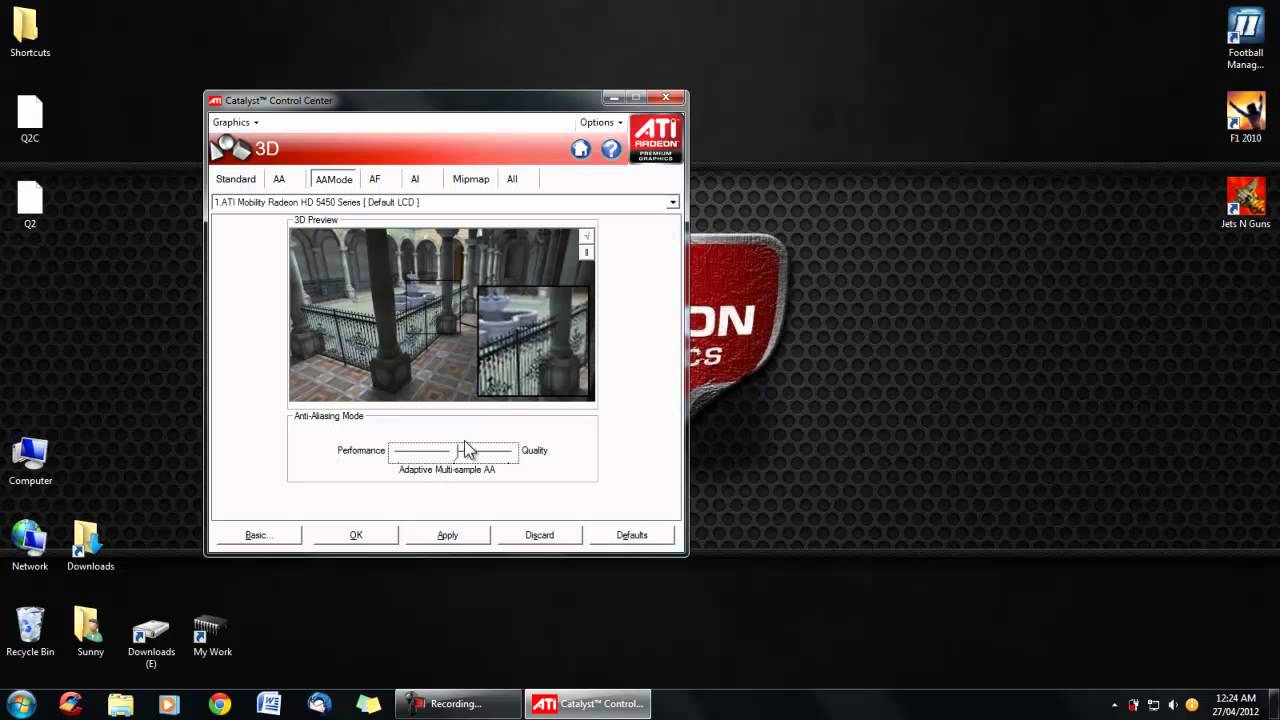Click the 3D Preview courtyard image

pos(442,315)
